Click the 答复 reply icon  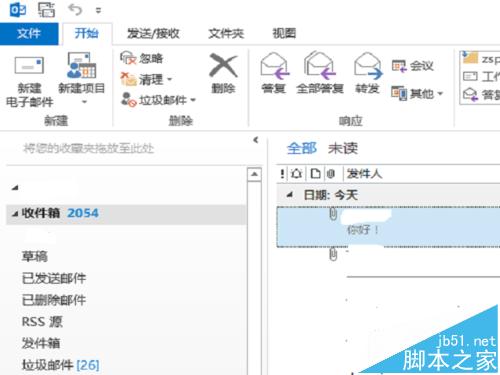(x=274, y=67)
